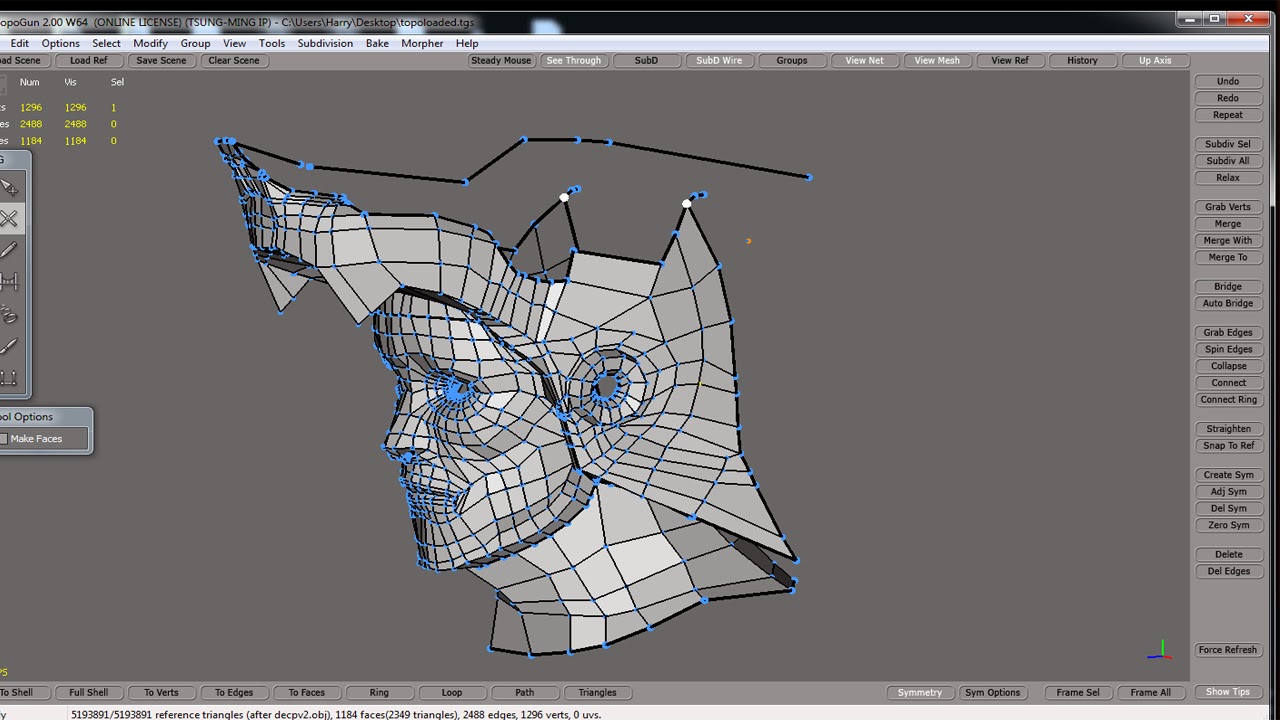Select the coiled tubes tool icon
Viewport: 1280px width, 720px height.
pyautogui.click(x=9, y=315)
